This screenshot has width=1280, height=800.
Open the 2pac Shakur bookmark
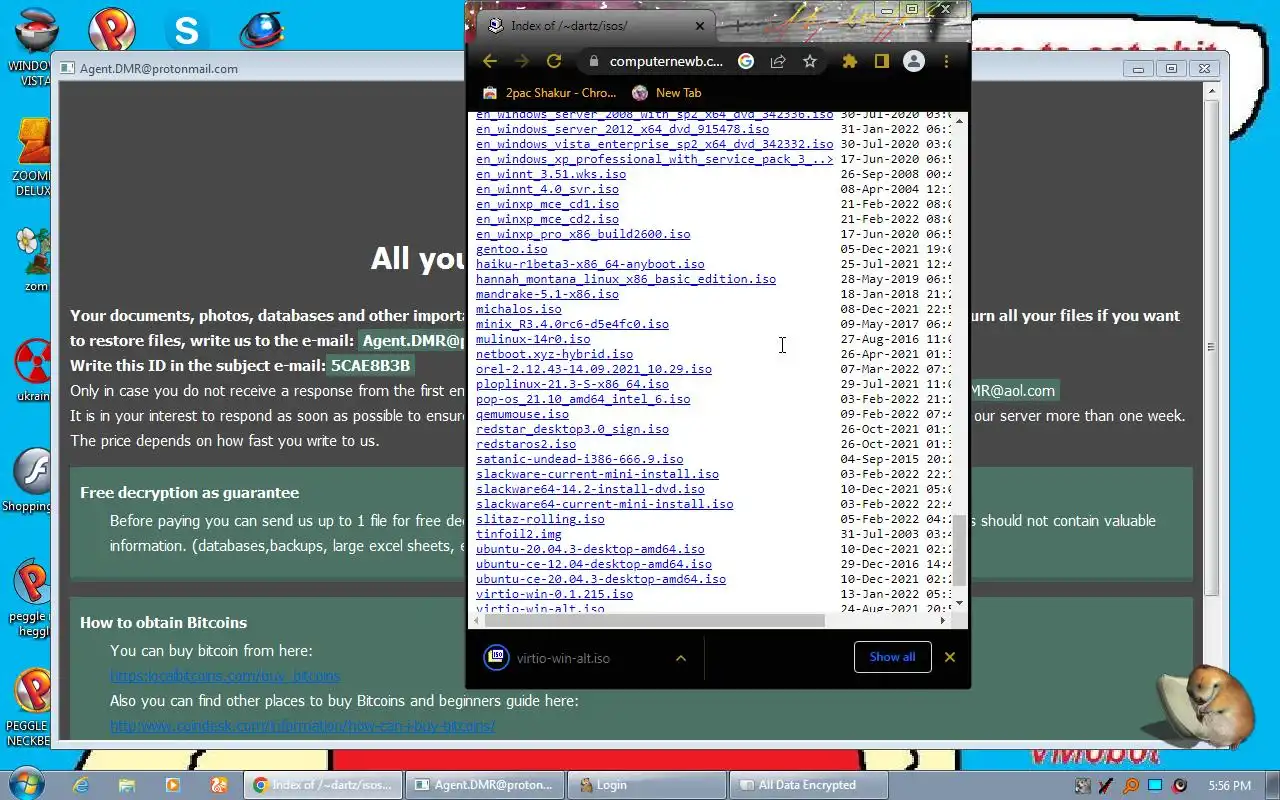point(549,92)
